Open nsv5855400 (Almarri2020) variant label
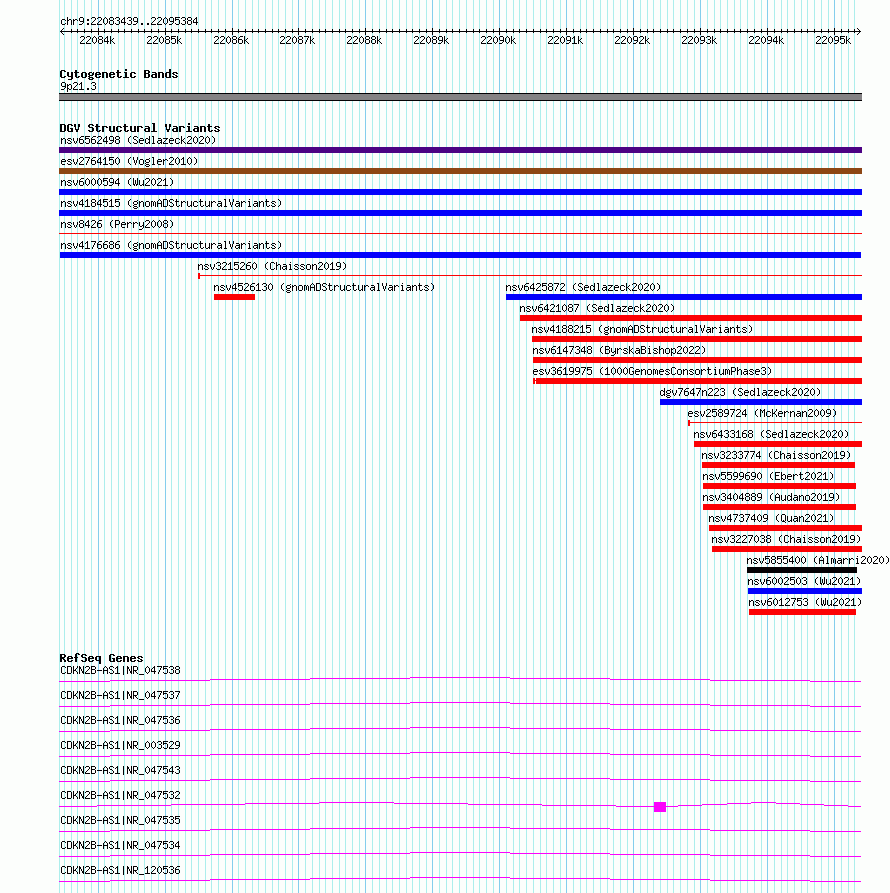Viewport: 890px width, 893px height. click(818, 560)
